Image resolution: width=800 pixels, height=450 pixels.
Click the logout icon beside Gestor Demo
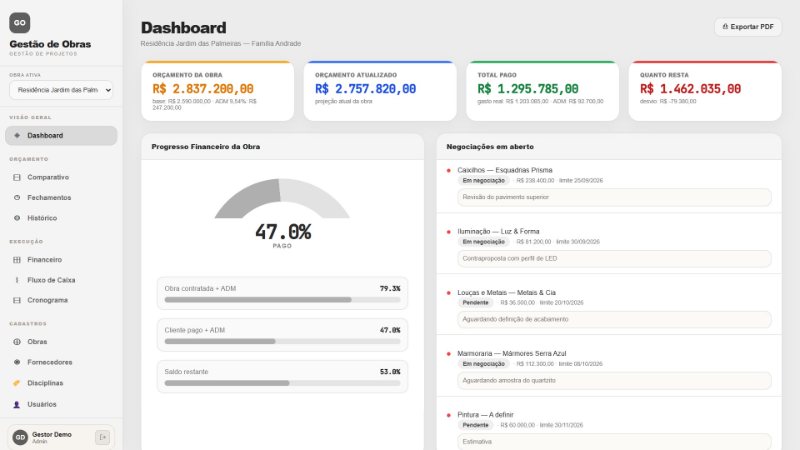coord(102,437)
